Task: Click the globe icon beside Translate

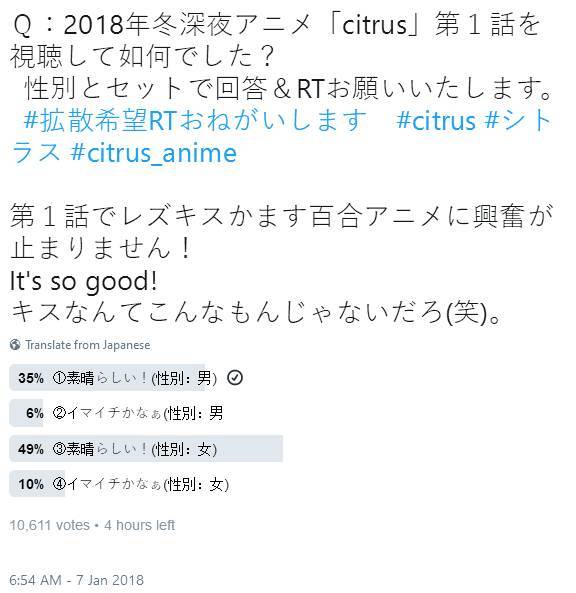Action: tap(15, 345)
